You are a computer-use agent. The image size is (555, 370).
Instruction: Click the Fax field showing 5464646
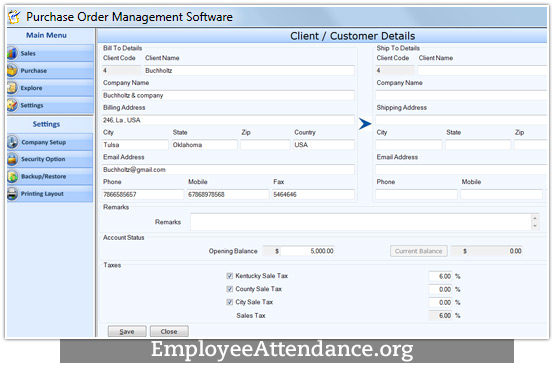[x=313, y=194]
